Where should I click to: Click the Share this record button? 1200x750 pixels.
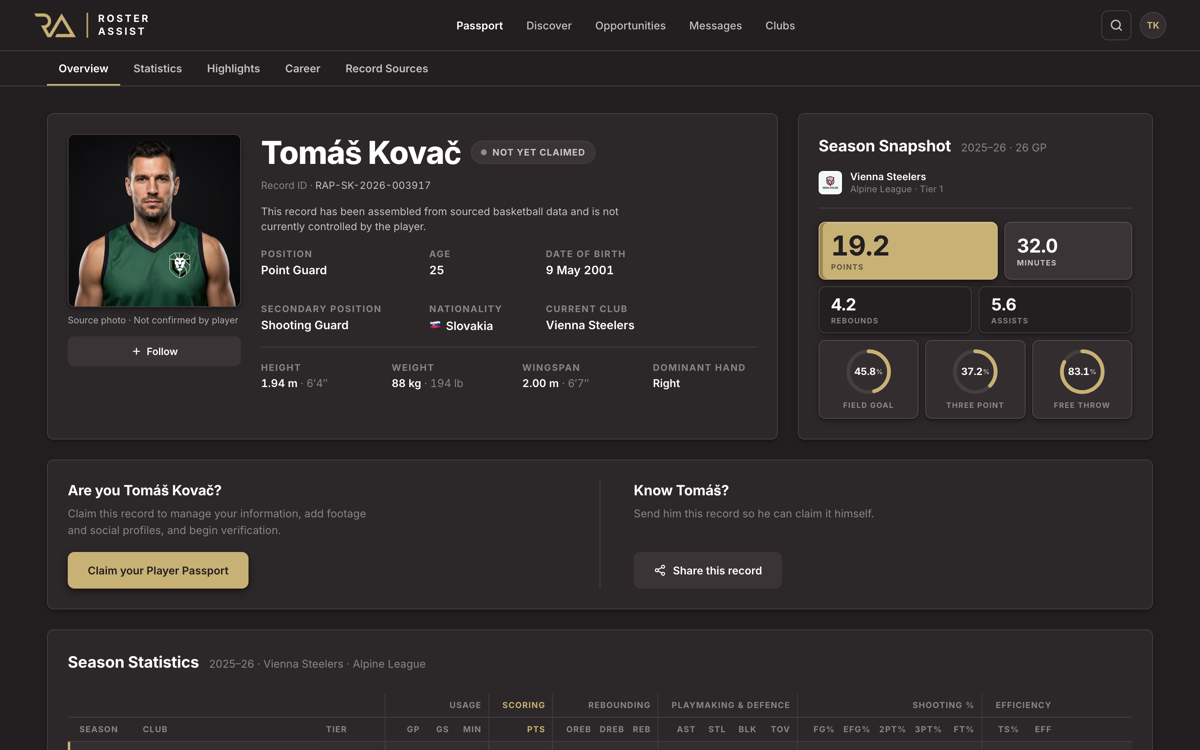(x=707, y=570)
